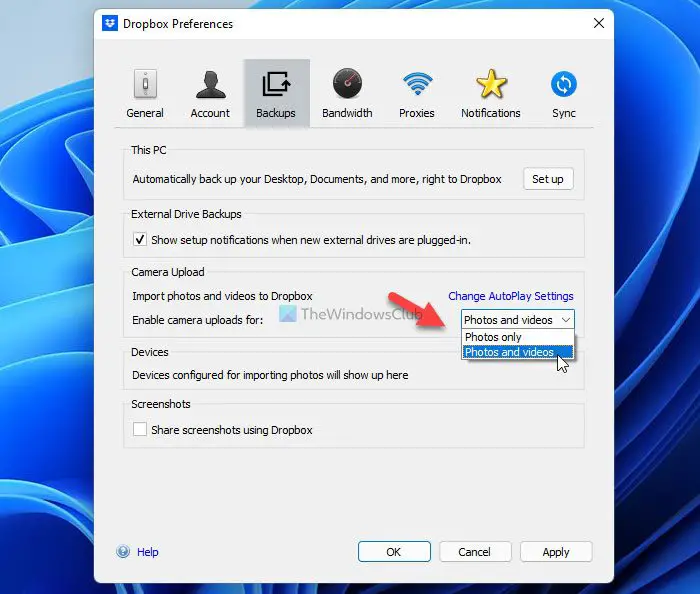Switch to the Sync tab label

coord(564,113)
